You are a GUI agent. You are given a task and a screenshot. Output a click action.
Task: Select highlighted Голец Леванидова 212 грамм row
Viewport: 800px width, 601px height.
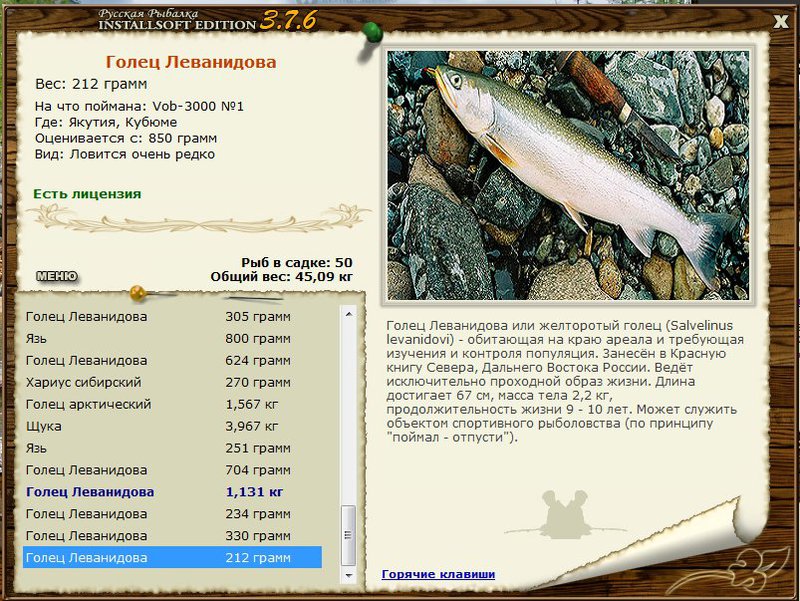tap(172, 557)
